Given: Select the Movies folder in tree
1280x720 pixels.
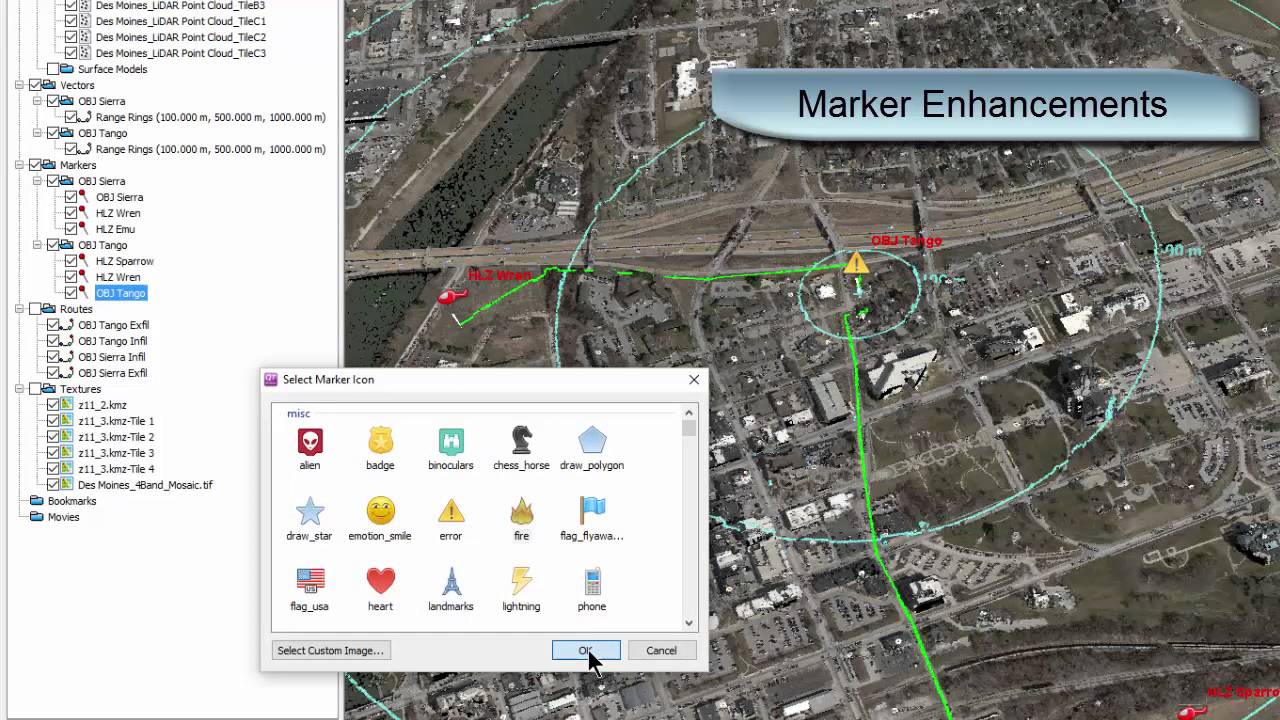Looking at the screenshot, I should [x=63, y=517].
